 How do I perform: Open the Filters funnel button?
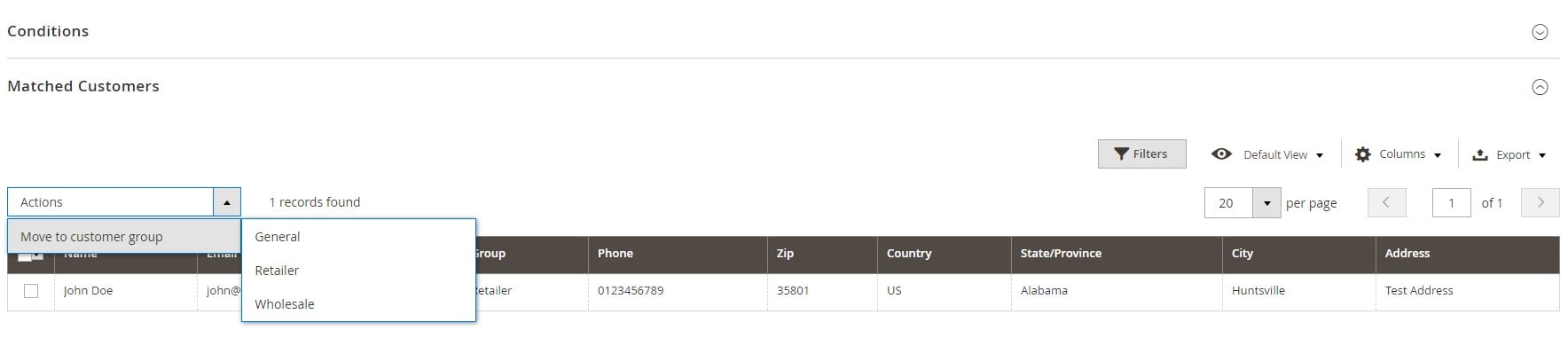coord(1141,153)
